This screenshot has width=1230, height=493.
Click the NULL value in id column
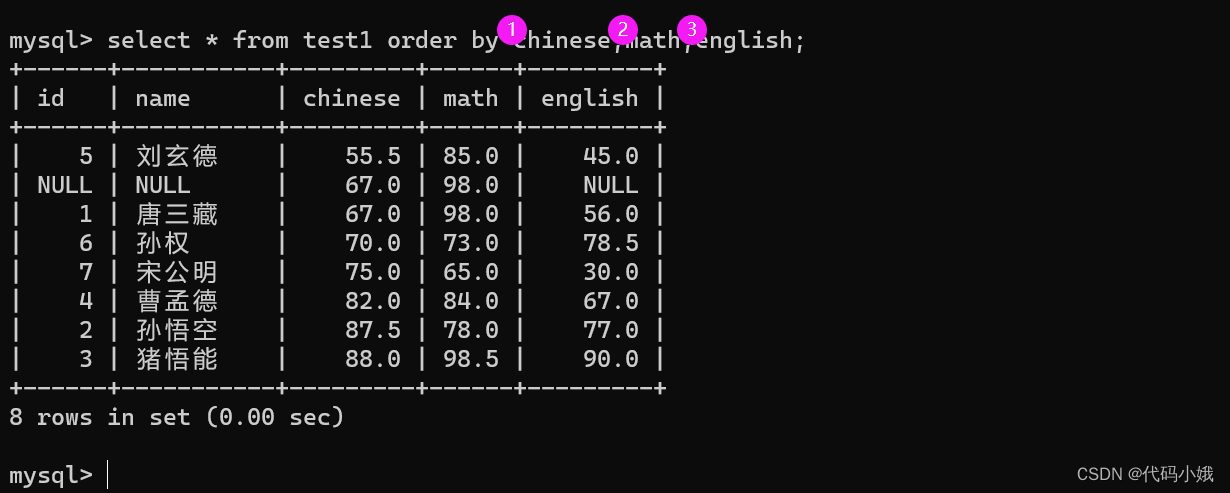click(65, 185)
